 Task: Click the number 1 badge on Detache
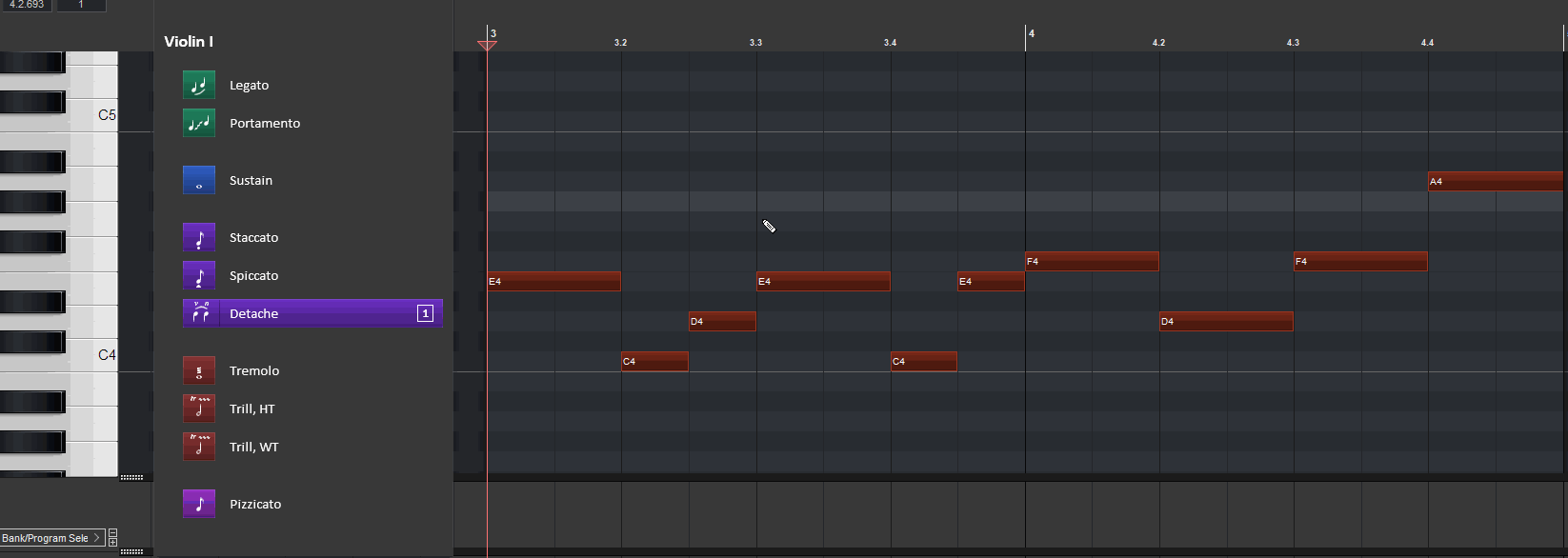[x=426, y=313]
